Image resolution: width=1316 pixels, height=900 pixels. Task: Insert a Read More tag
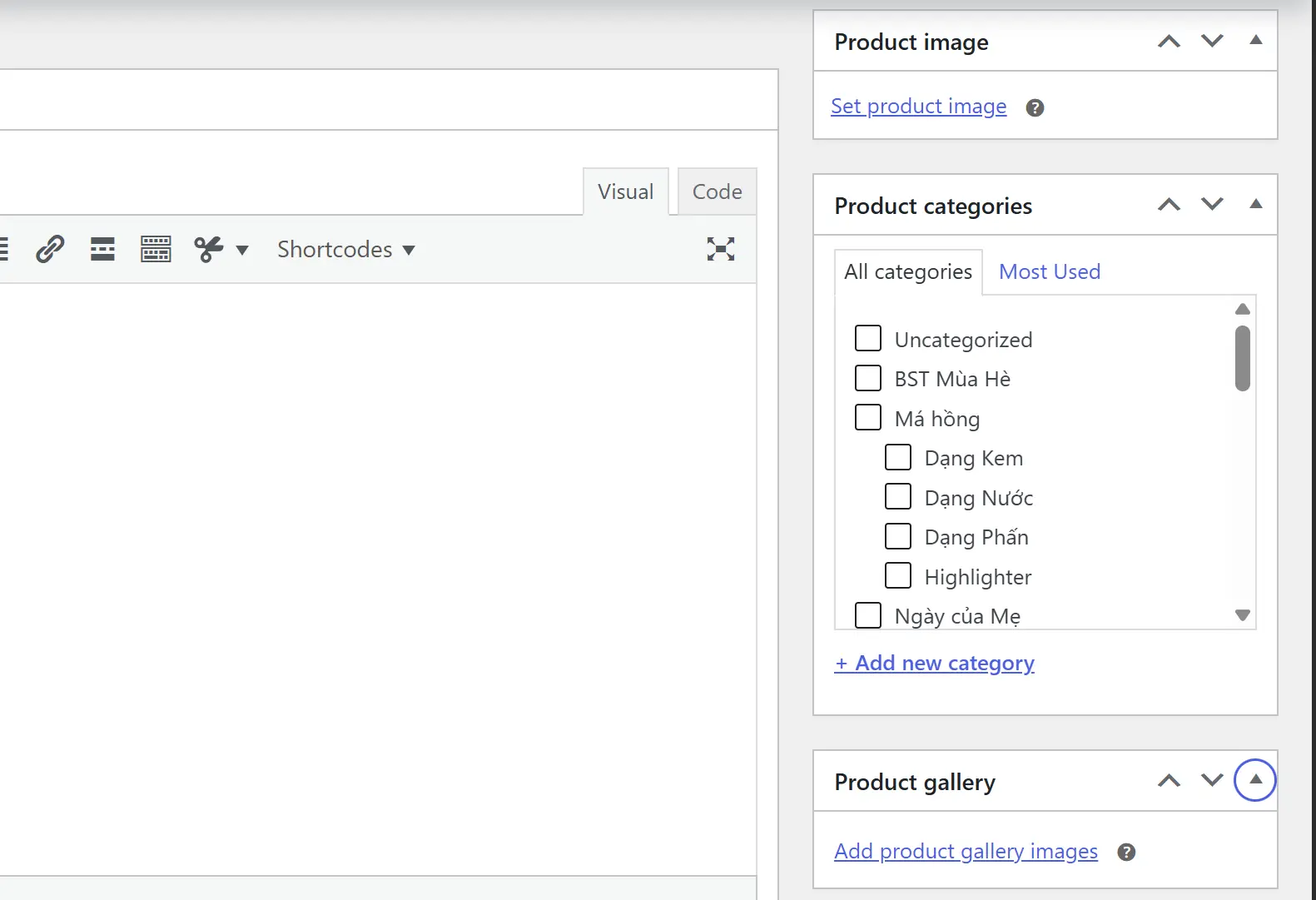102,249
